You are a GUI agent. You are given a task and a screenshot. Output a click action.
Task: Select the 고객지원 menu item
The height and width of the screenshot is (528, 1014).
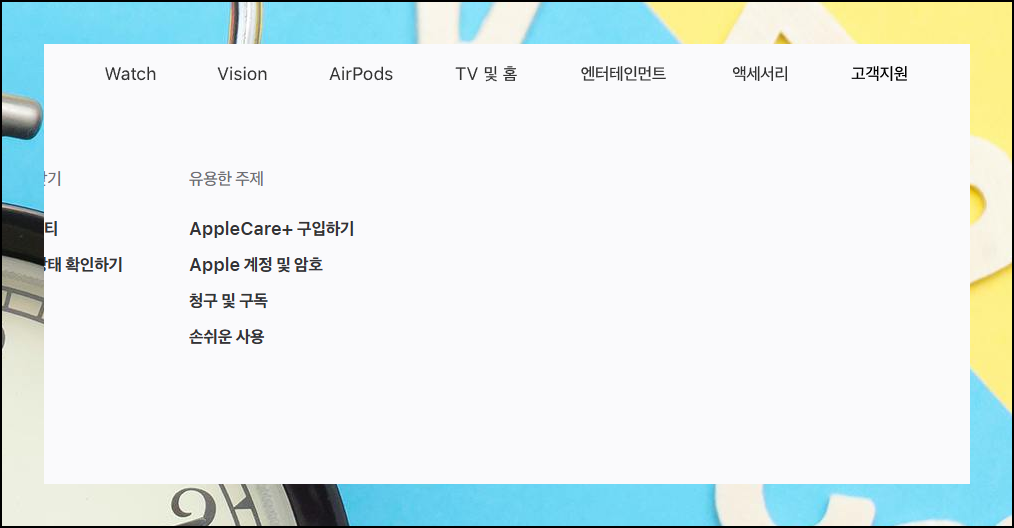(x=879, y=74)
